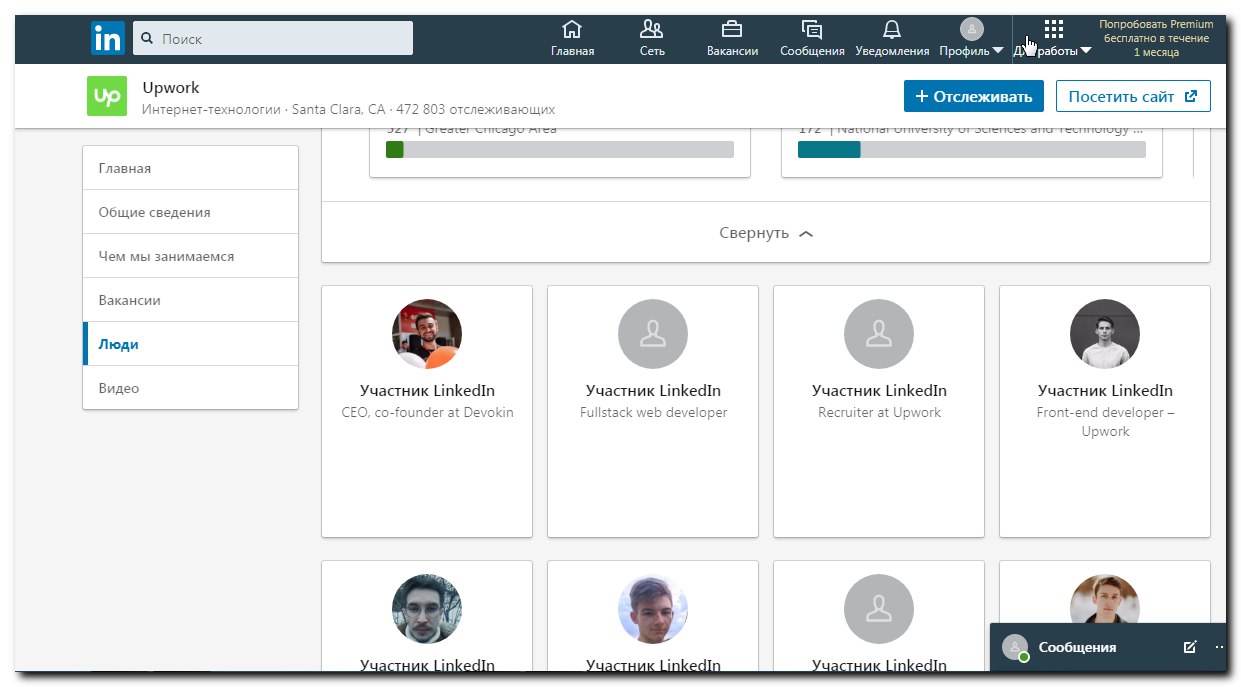Viewport: 1241px width, 687px height.
Task: Collapse the section with Свернуть
Action: click(766, 233)
